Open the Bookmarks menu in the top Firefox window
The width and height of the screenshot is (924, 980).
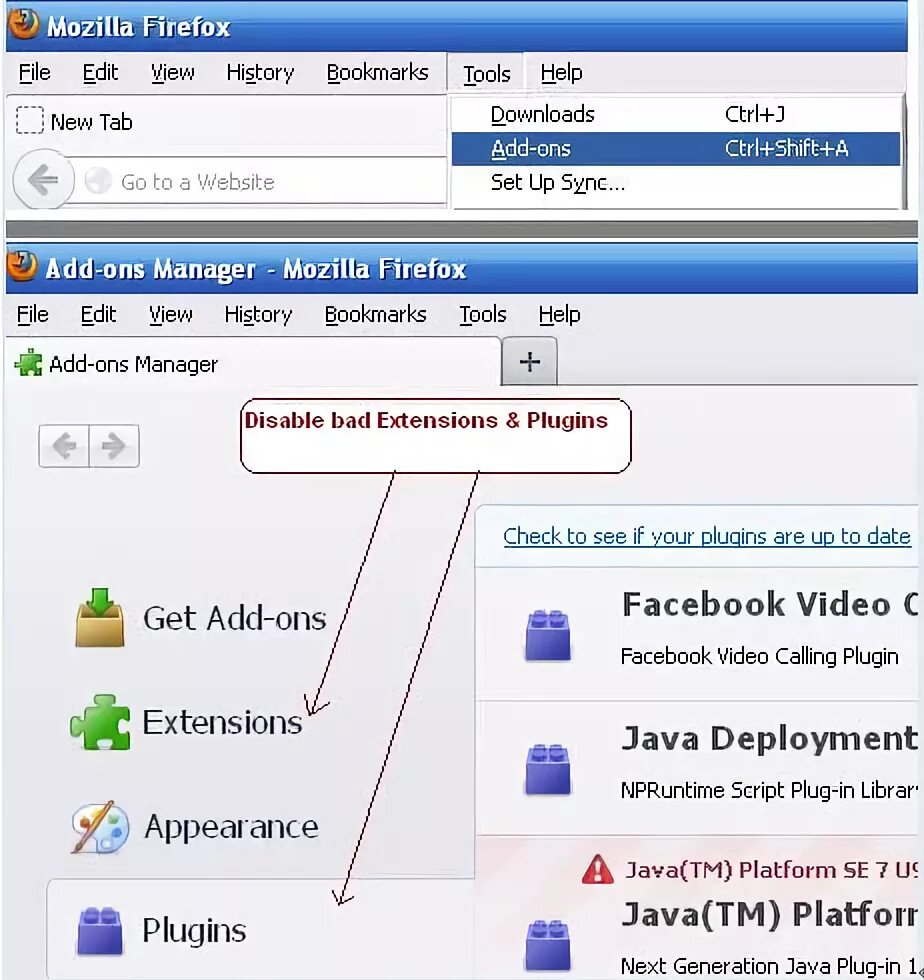pyautogui.click(x=378, y=72)
